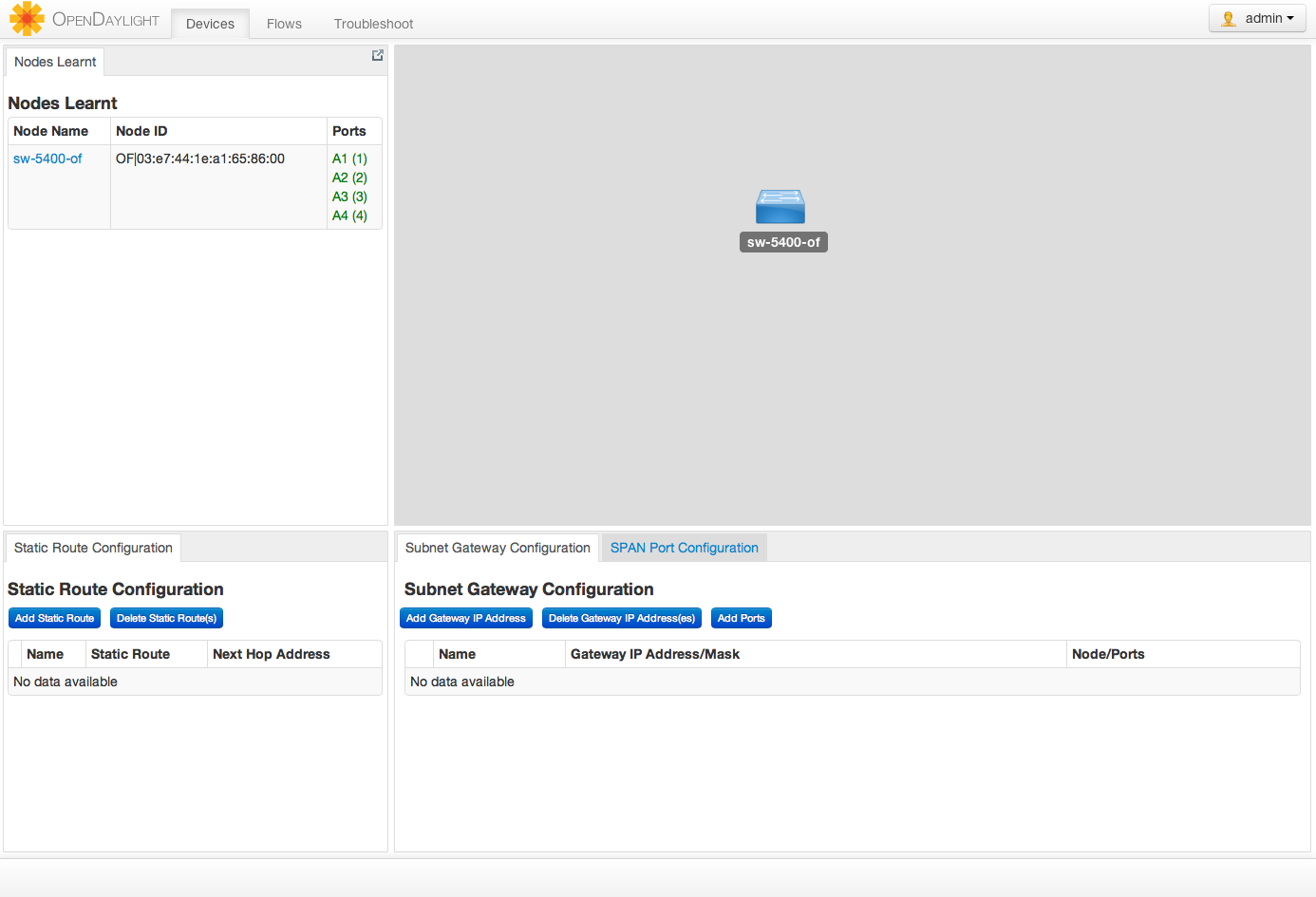Select the Subnet Gateway Configuration tab

pyautogui.click(x=498, y=548)
